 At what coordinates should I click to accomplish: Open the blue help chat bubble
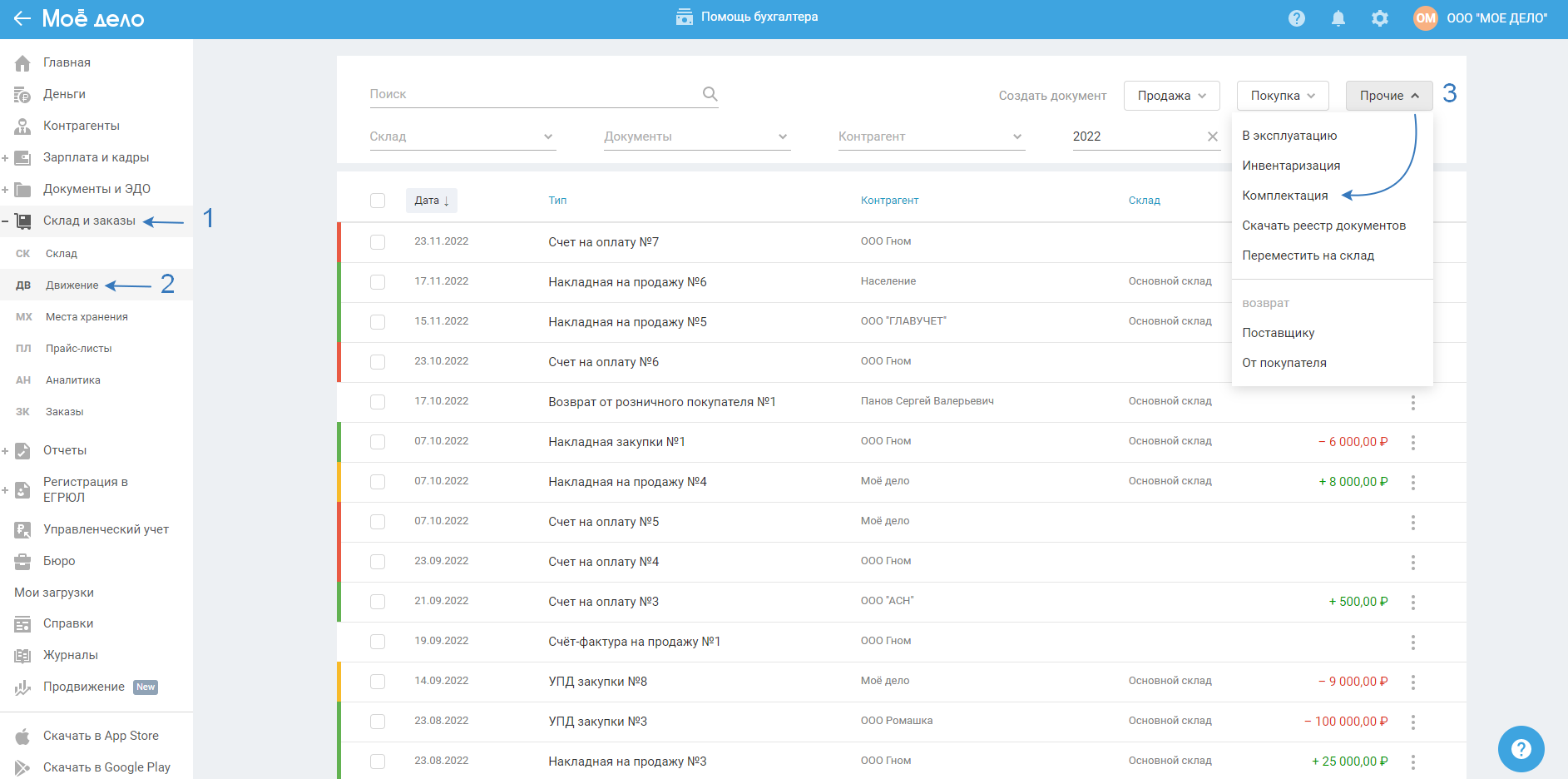1521,749
